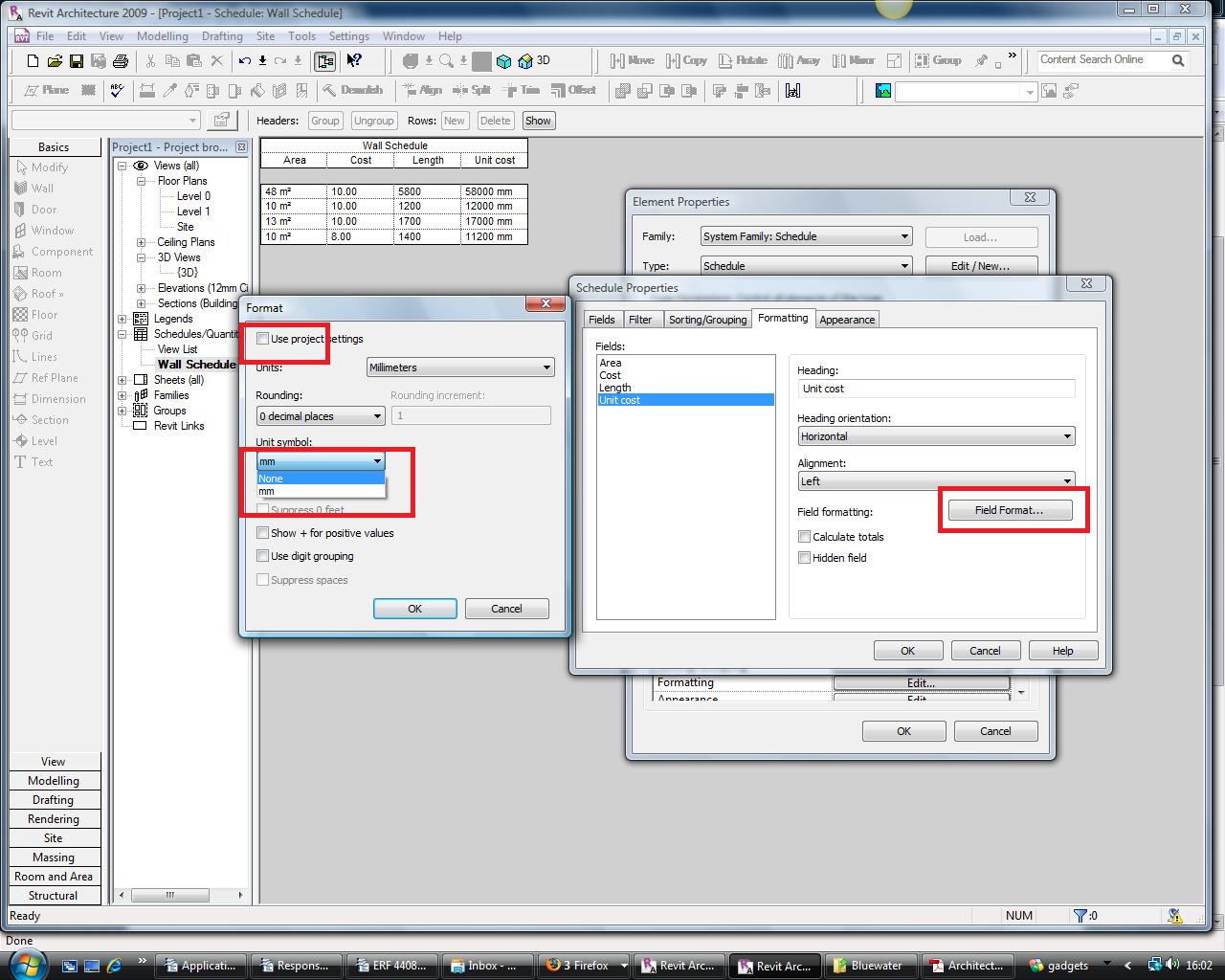
Task: Open the Settings menu
Action: (348, 36)
